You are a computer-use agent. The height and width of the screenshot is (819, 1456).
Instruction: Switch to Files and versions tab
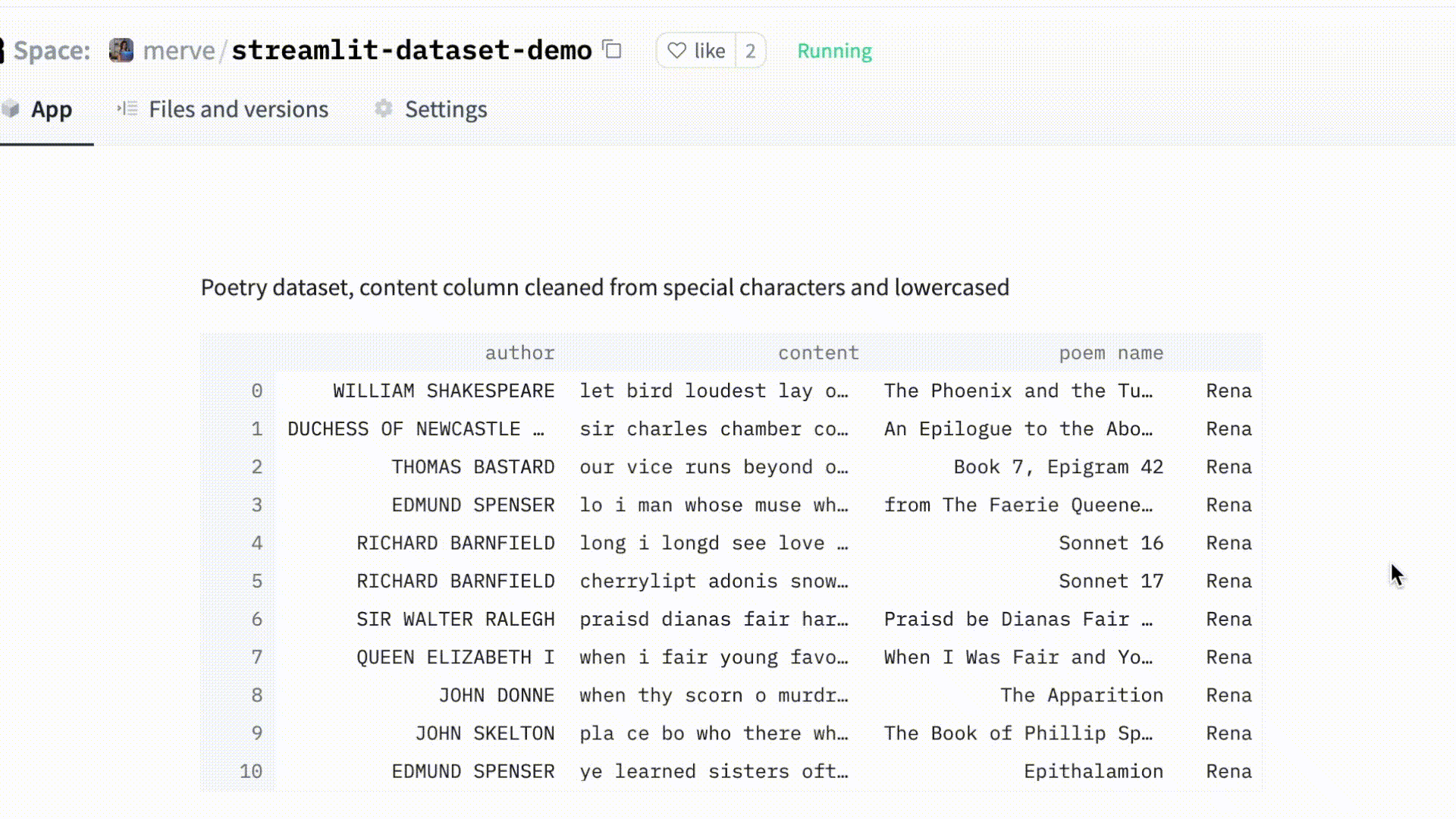click(x=238, y=109)
